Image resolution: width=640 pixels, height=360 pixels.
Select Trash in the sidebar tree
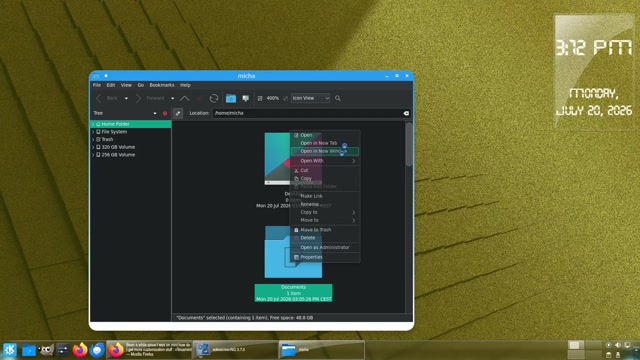tap(107, 140)
